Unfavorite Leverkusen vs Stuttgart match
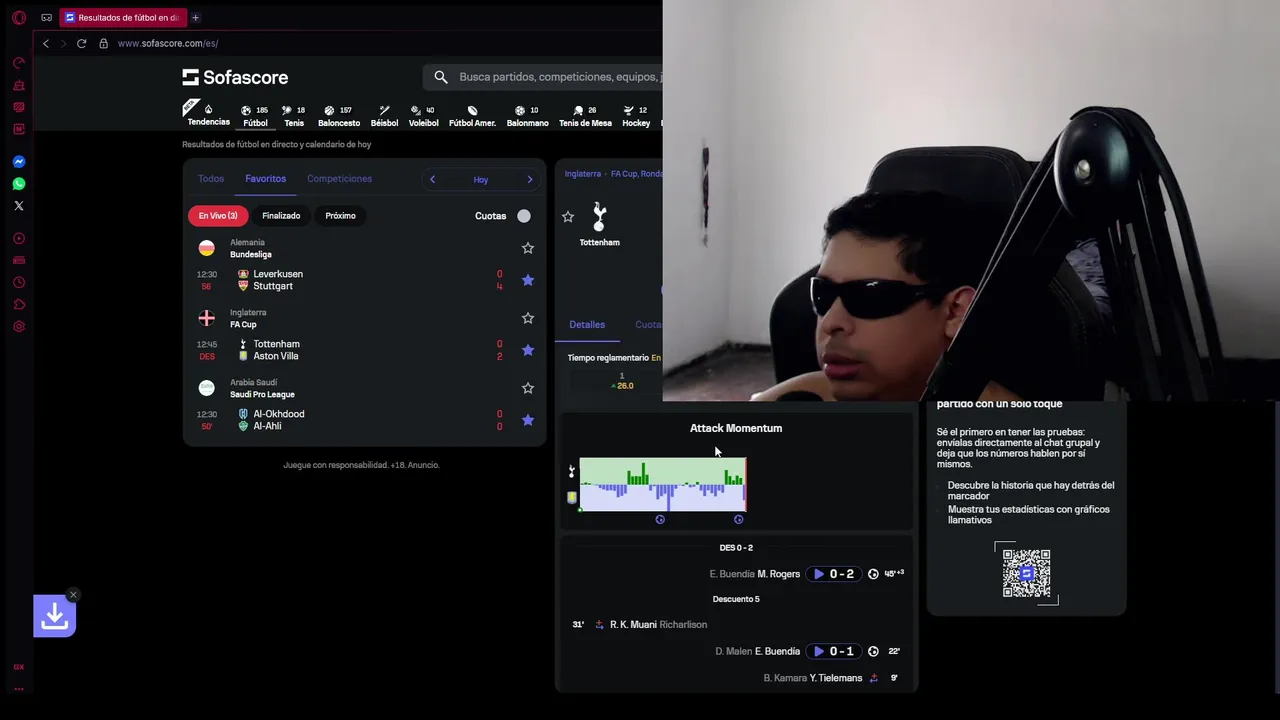Viewport: 1280px width, 720px height. [x=528, y=280]
